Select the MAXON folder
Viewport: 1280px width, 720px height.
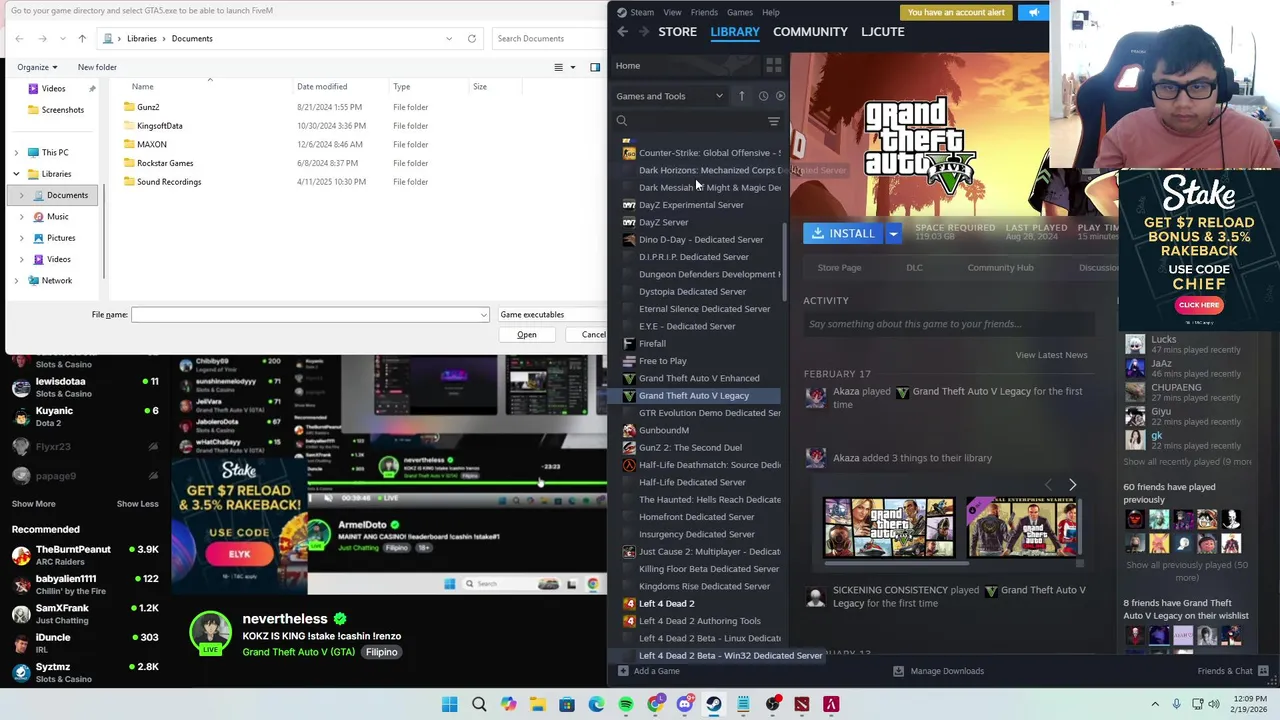[x=151, y=144]
